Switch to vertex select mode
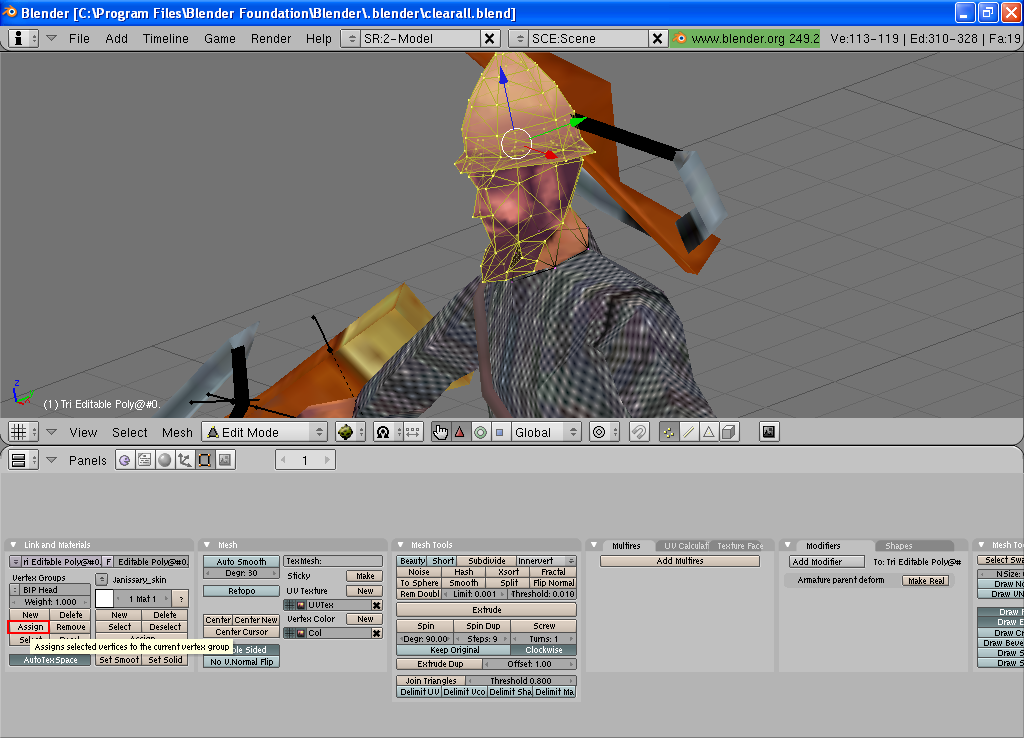 669,432
